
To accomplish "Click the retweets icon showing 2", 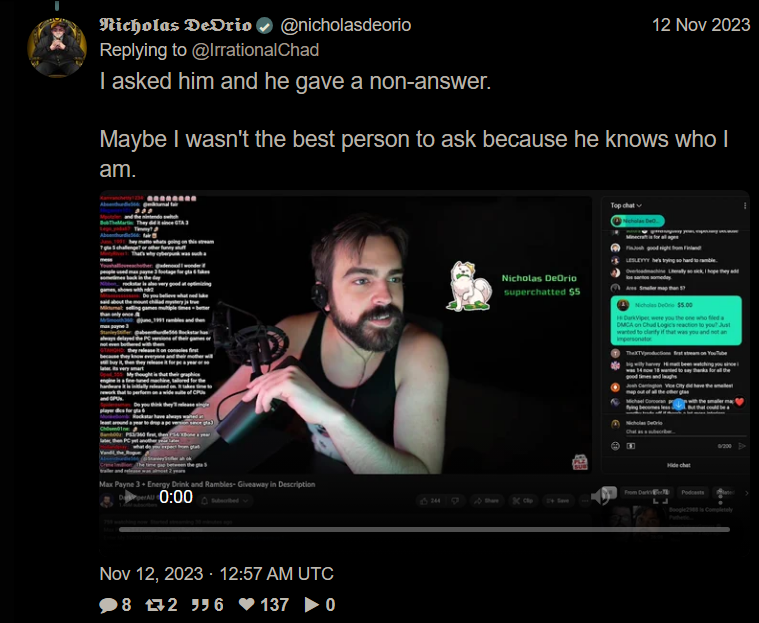I will tap(155, 605).
